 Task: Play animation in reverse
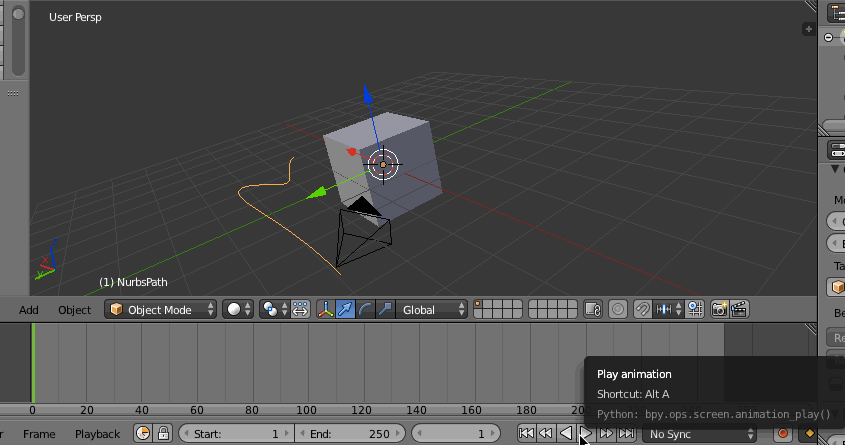566,433
